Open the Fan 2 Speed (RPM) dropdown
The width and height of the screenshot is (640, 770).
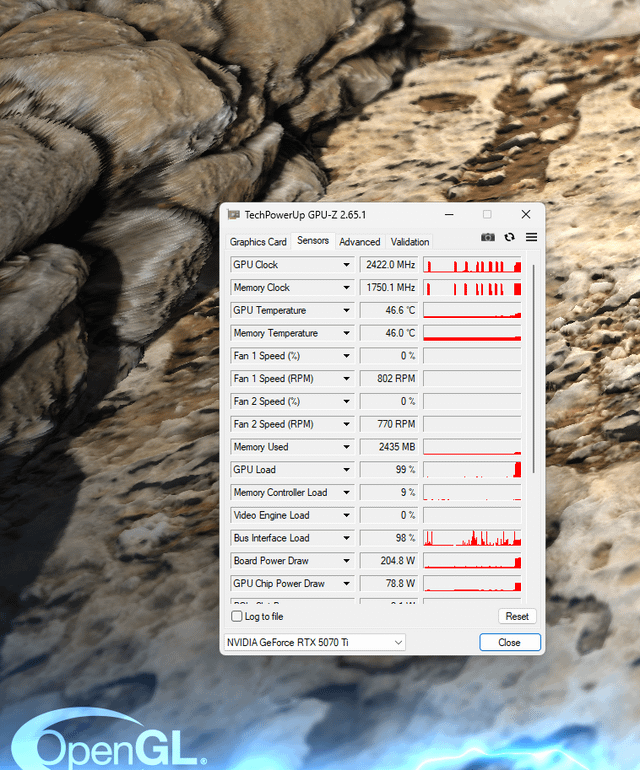(346, 424)
